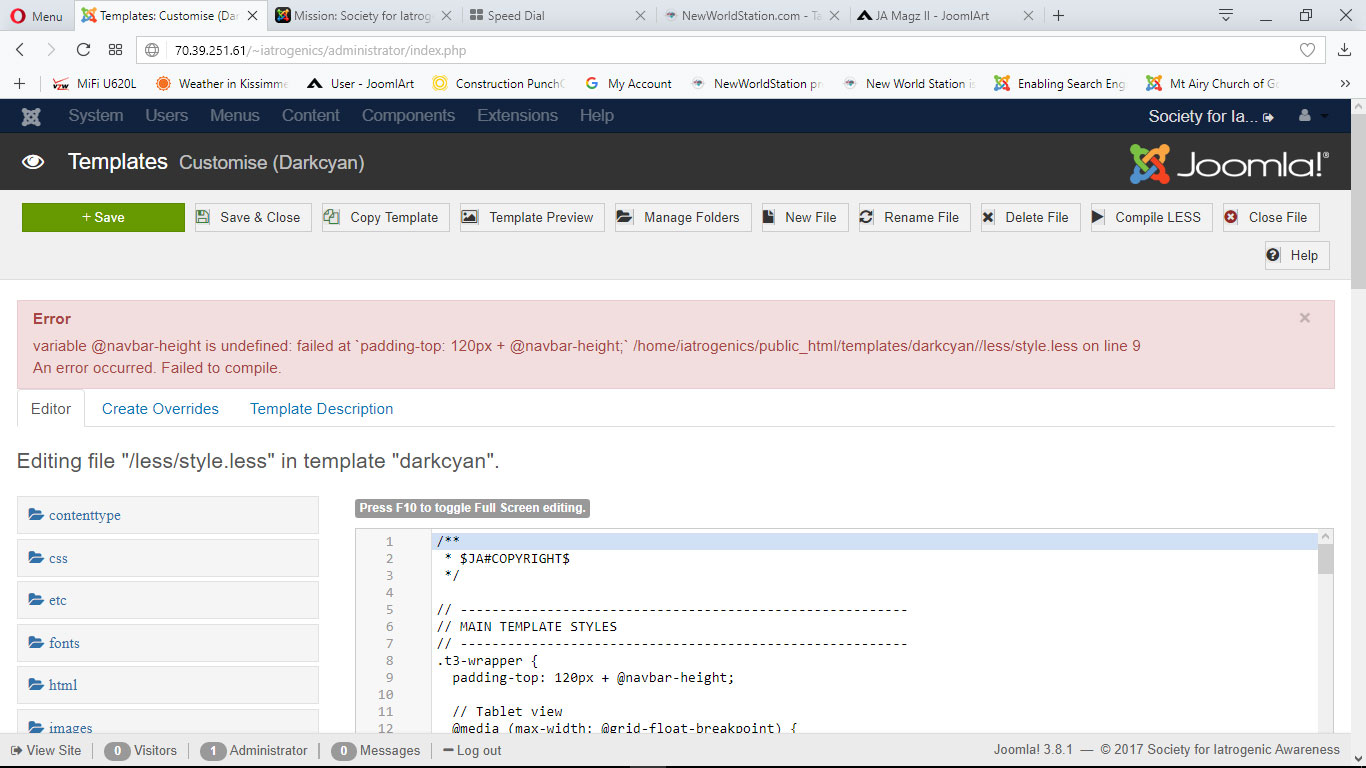Image resolution: width=1366 pixels, height=768 pixels.
Task: Click the Joomla logo icon in admin menu
Action: pos(31,116)
